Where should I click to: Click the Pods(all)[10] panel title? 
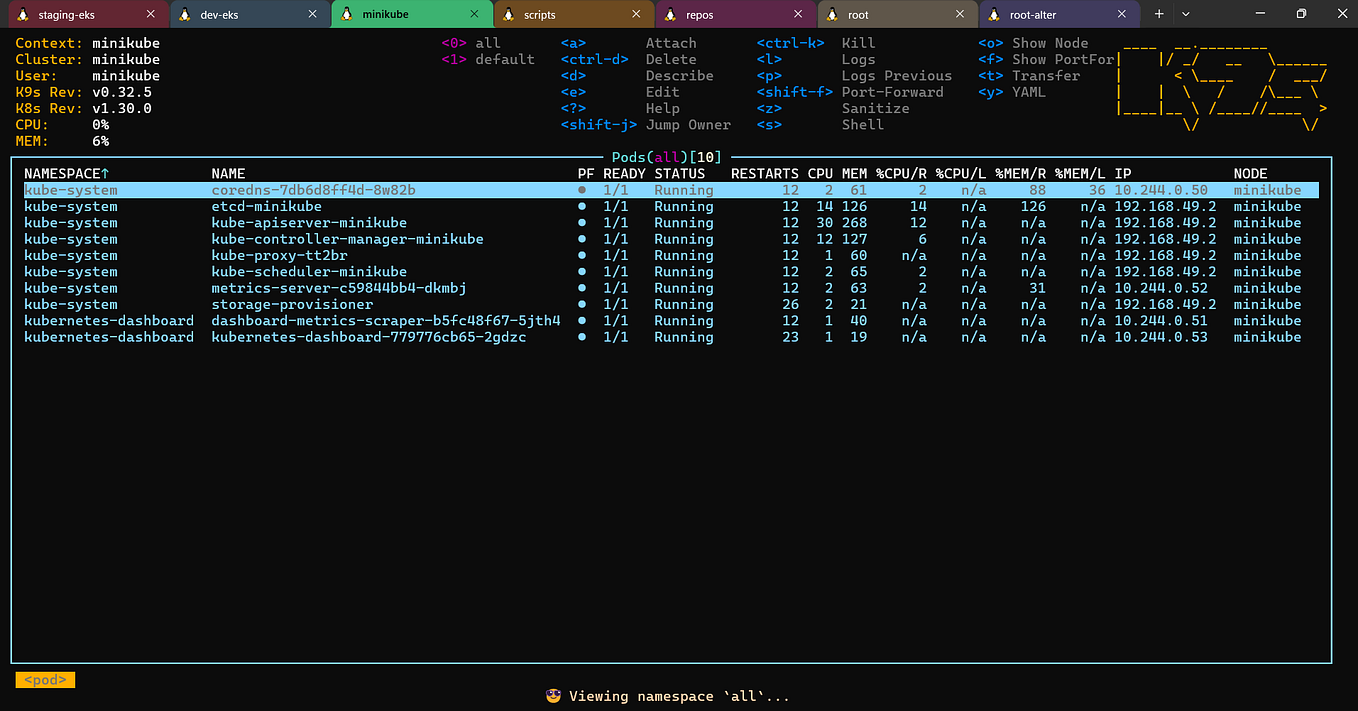pos(667,156)
